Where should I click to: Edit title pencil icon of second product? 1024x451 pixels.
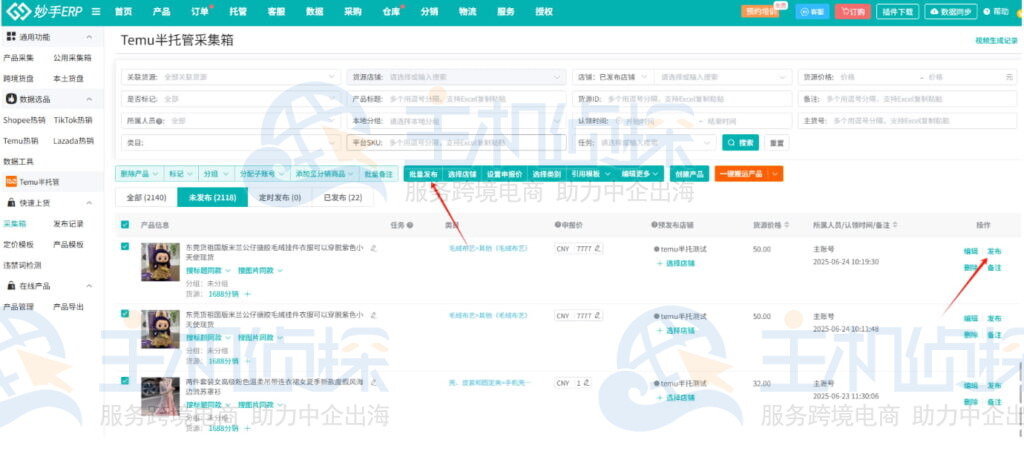pos(374,315)
